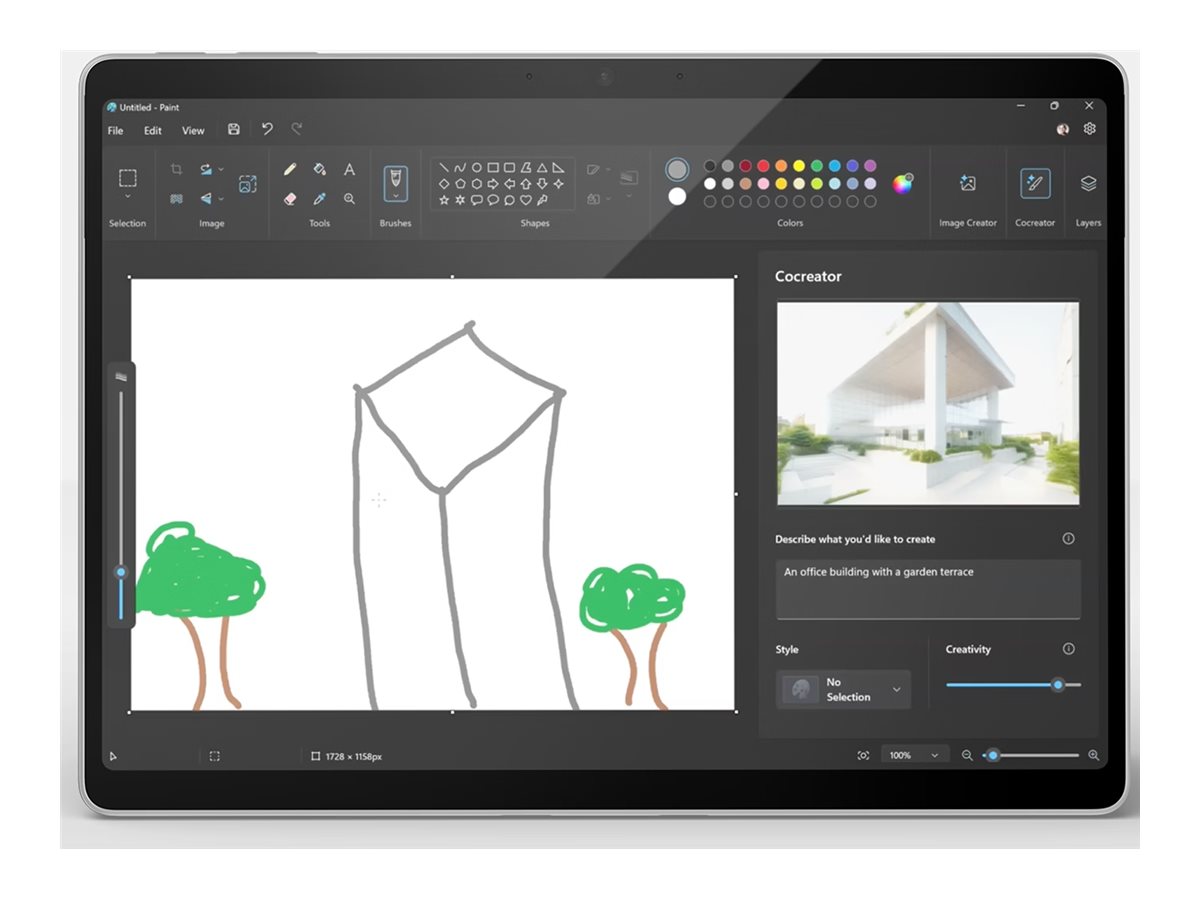Select the five-pointed star shape
Image resolution: width=1200 pixels, height=900 pixels.
pos(443,199)
